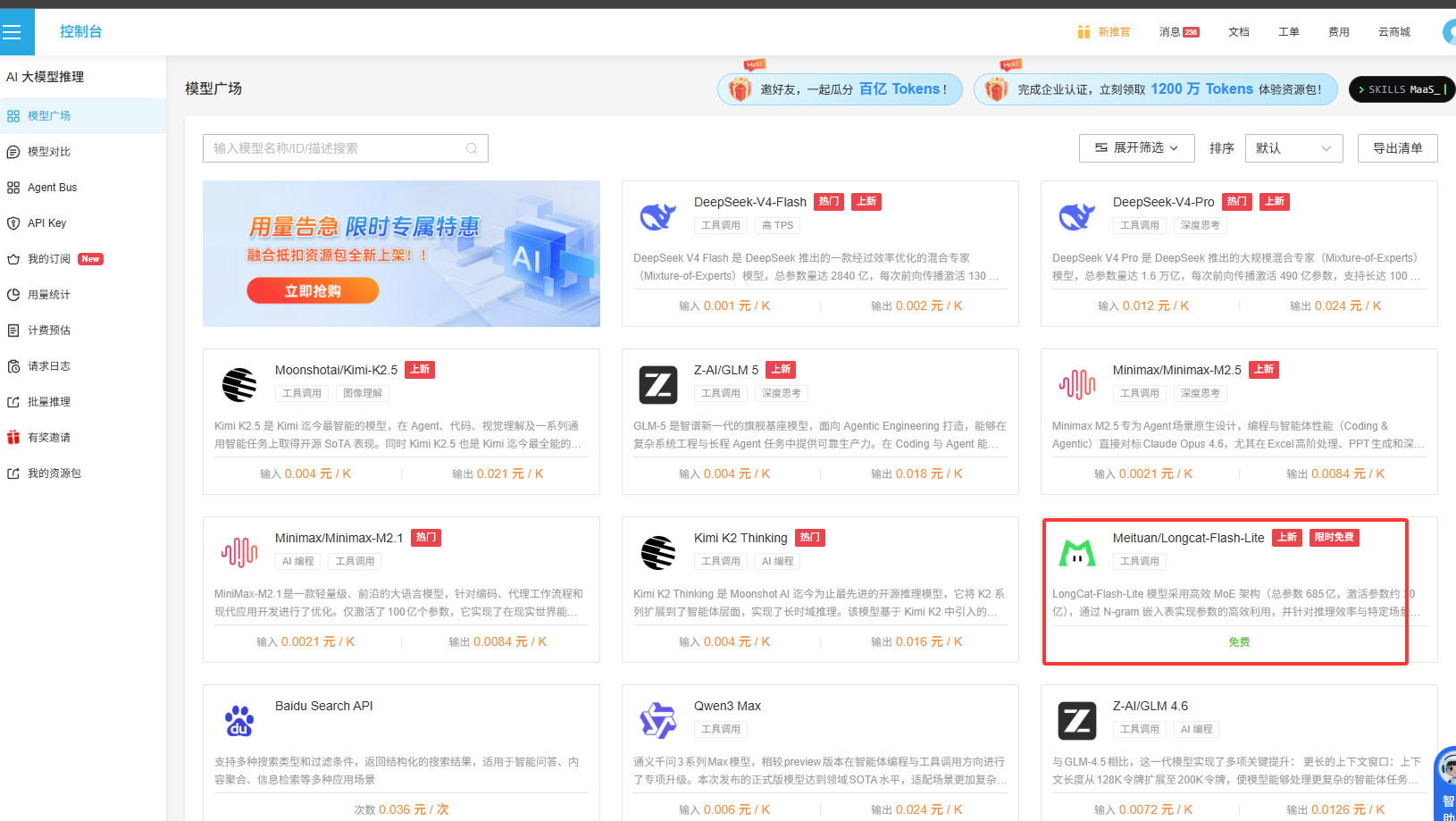
Task: Click the 用量统计 pie chart icon
Action: (x=13, y=295)
